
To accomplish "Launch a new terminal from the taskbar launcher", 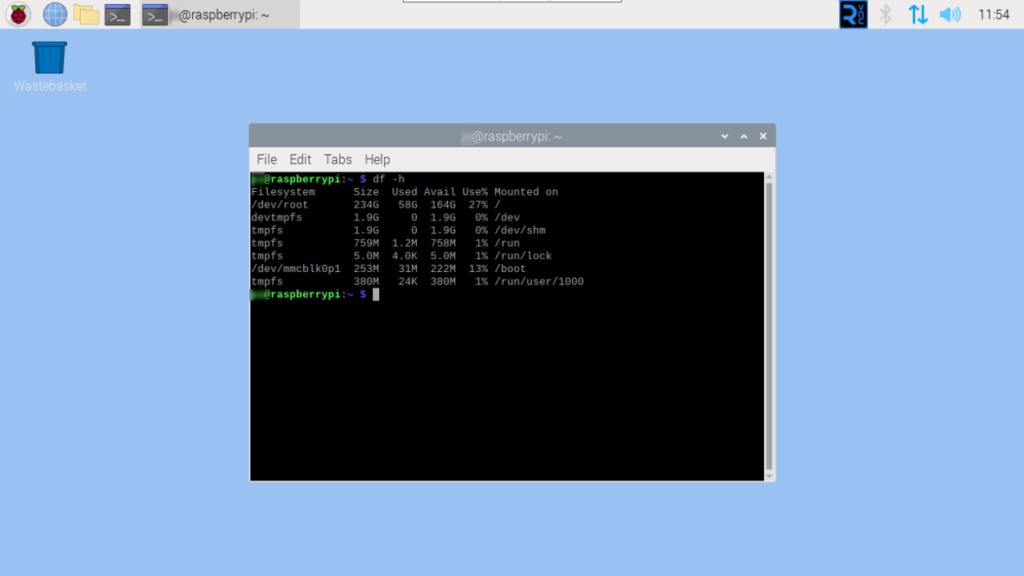I will click(118, 14).
